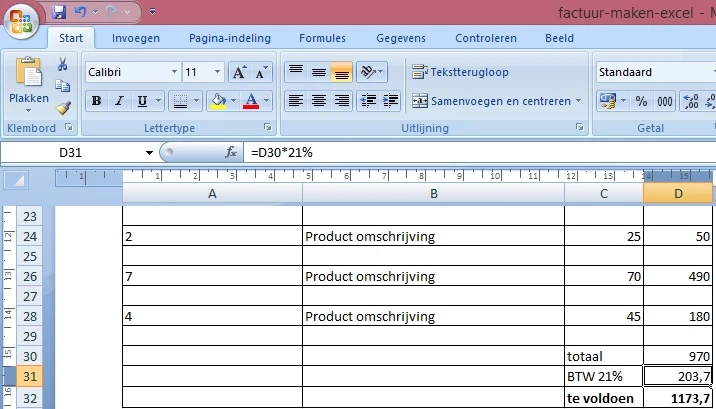
Task: Select the cell containing 1173,7
Action: 678,398
